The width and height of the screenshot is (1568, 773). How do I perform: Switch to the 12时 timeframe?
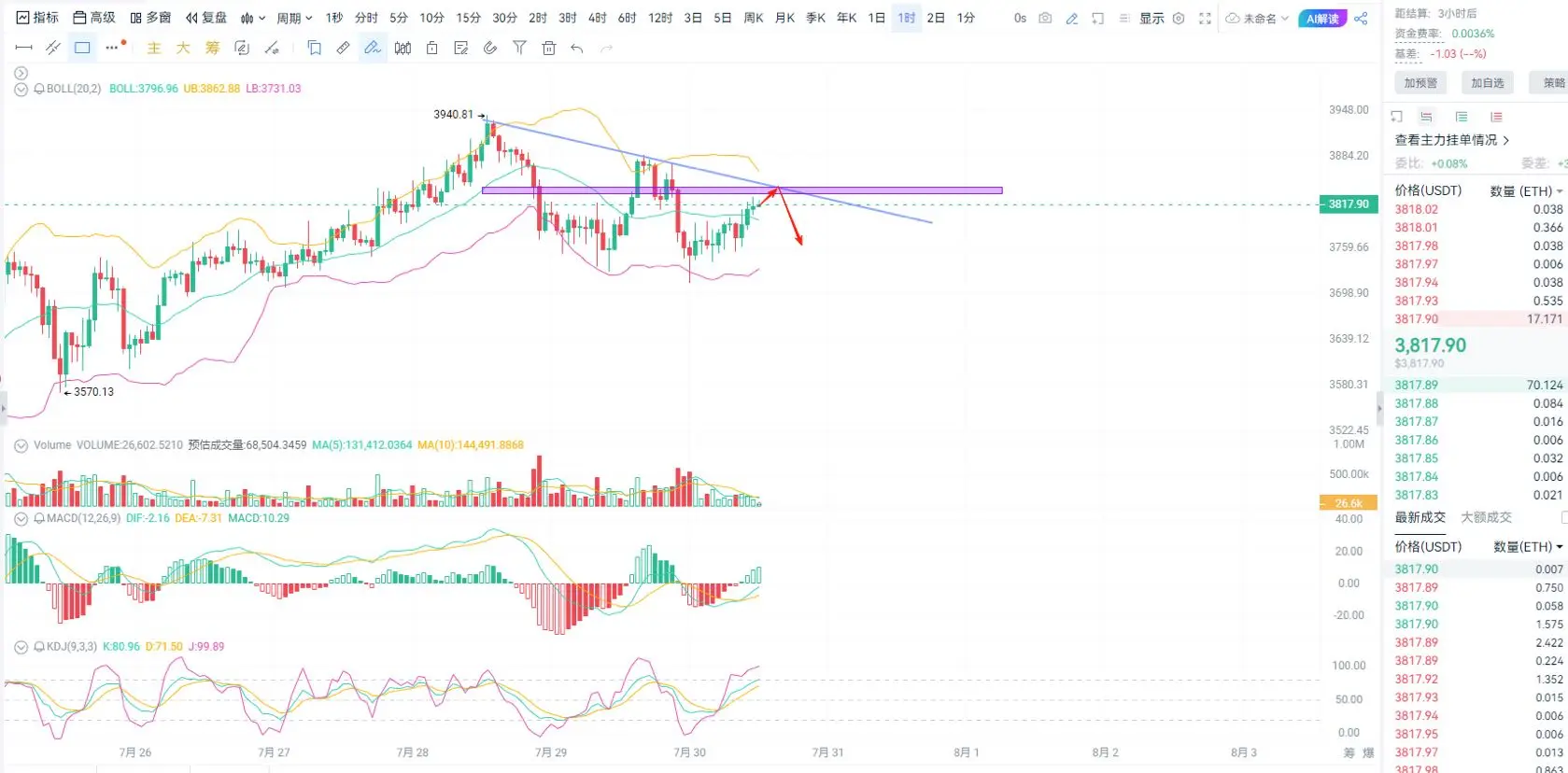click(660, 18)
